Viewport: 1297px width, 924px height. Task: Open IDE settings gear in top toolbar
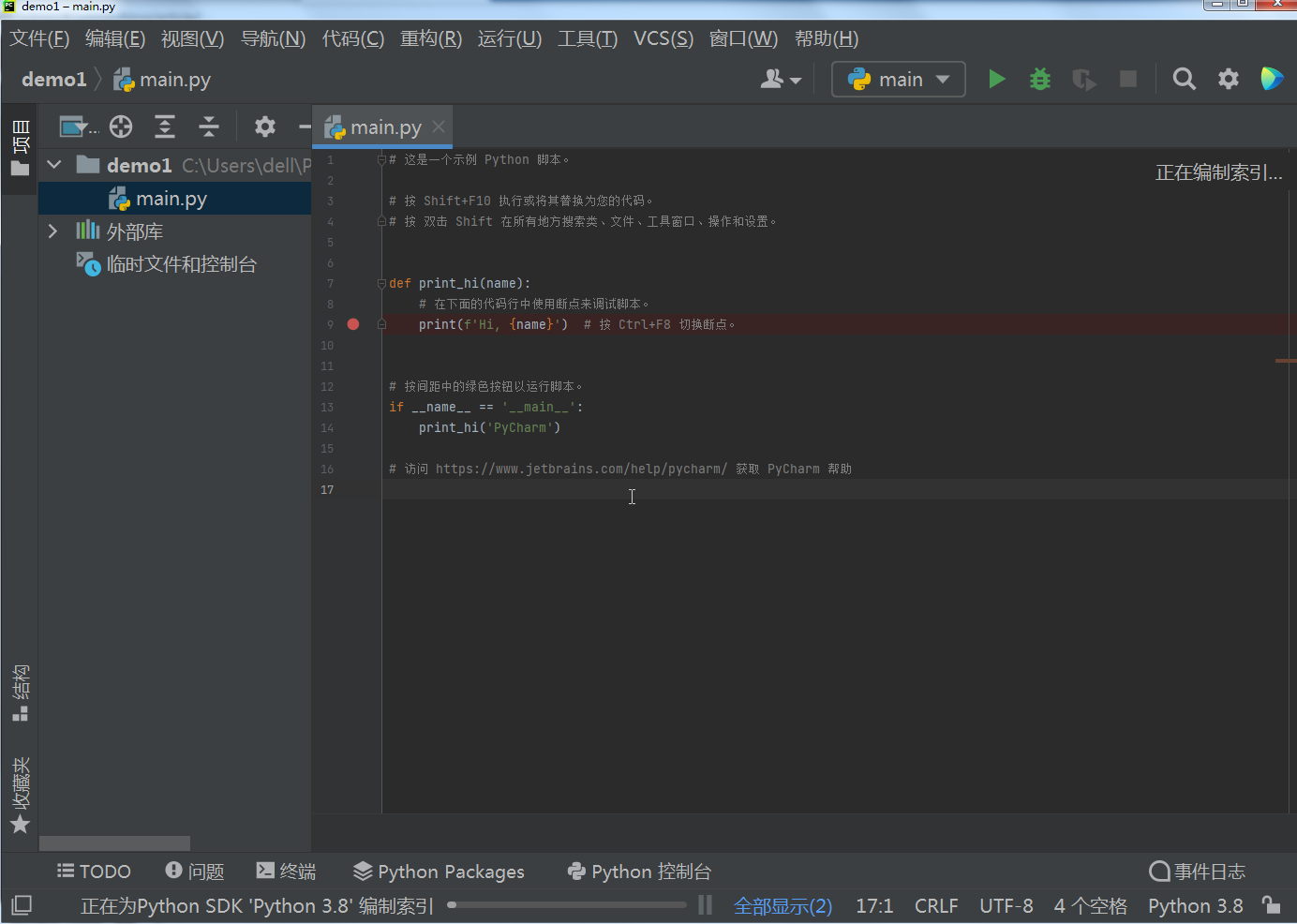[x=1228, y=80]
